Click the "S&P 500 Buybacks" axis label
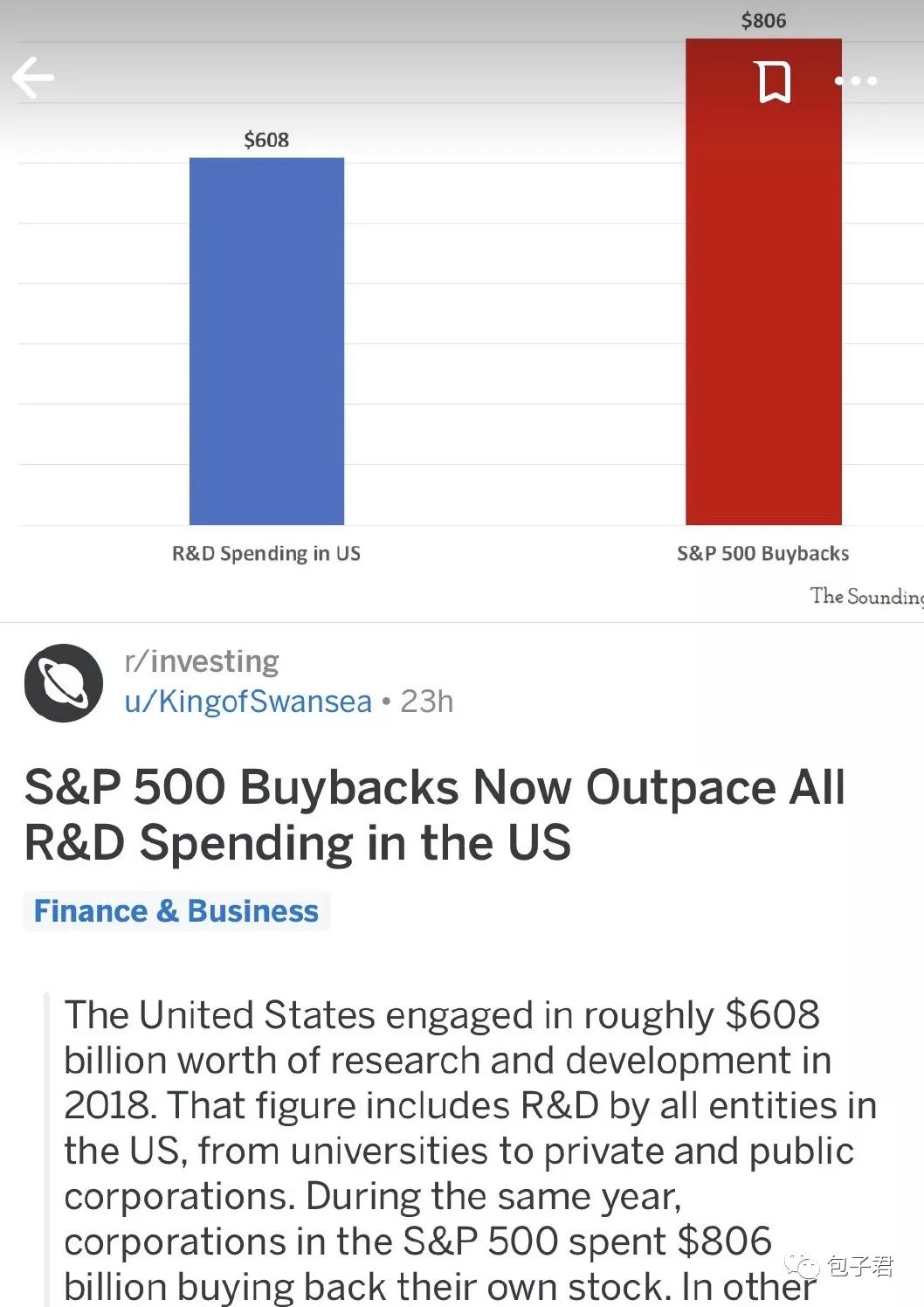 point(762,553)
